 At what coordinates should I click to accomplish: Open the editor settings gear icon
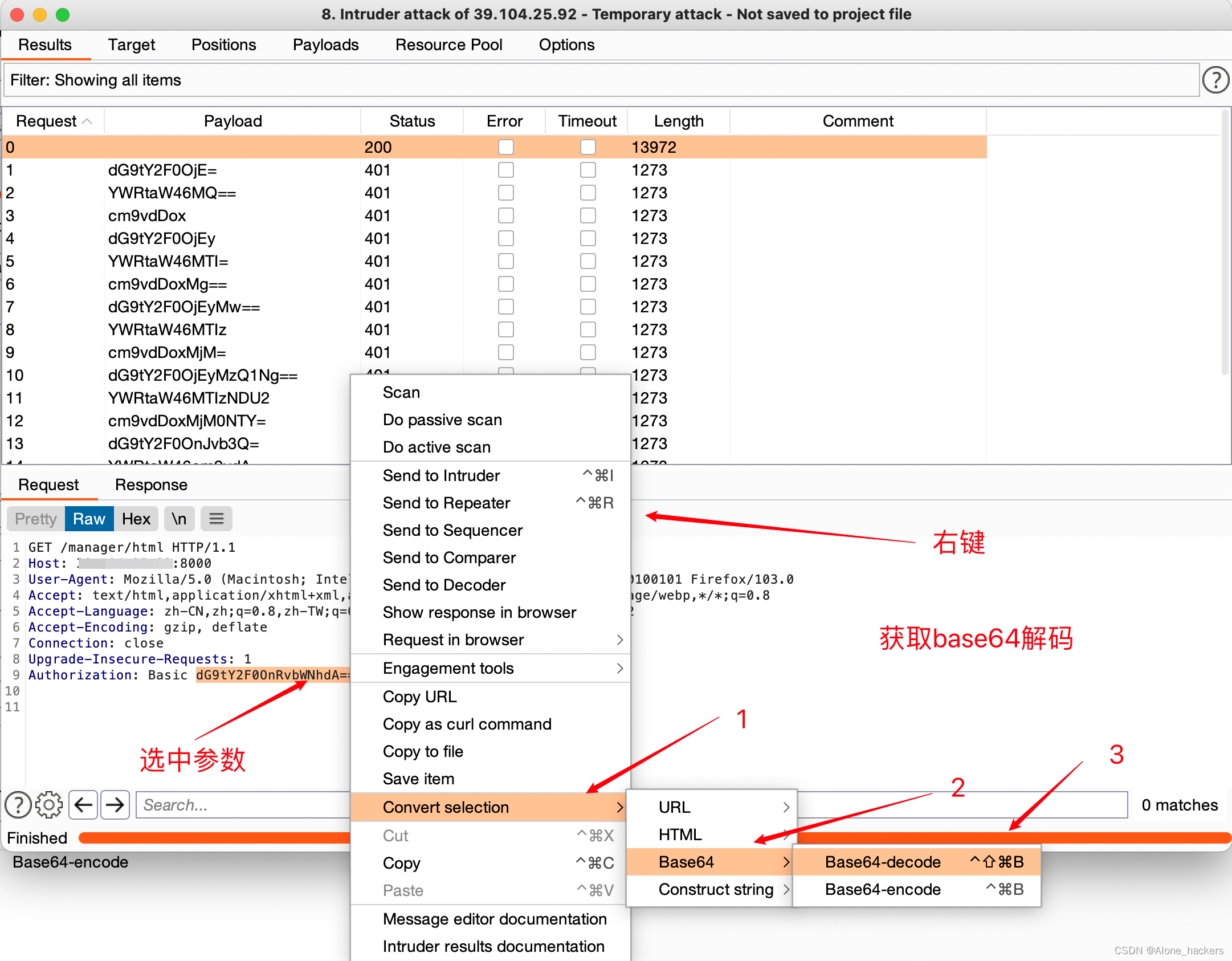pyautogui.click(x=49, y=805)
